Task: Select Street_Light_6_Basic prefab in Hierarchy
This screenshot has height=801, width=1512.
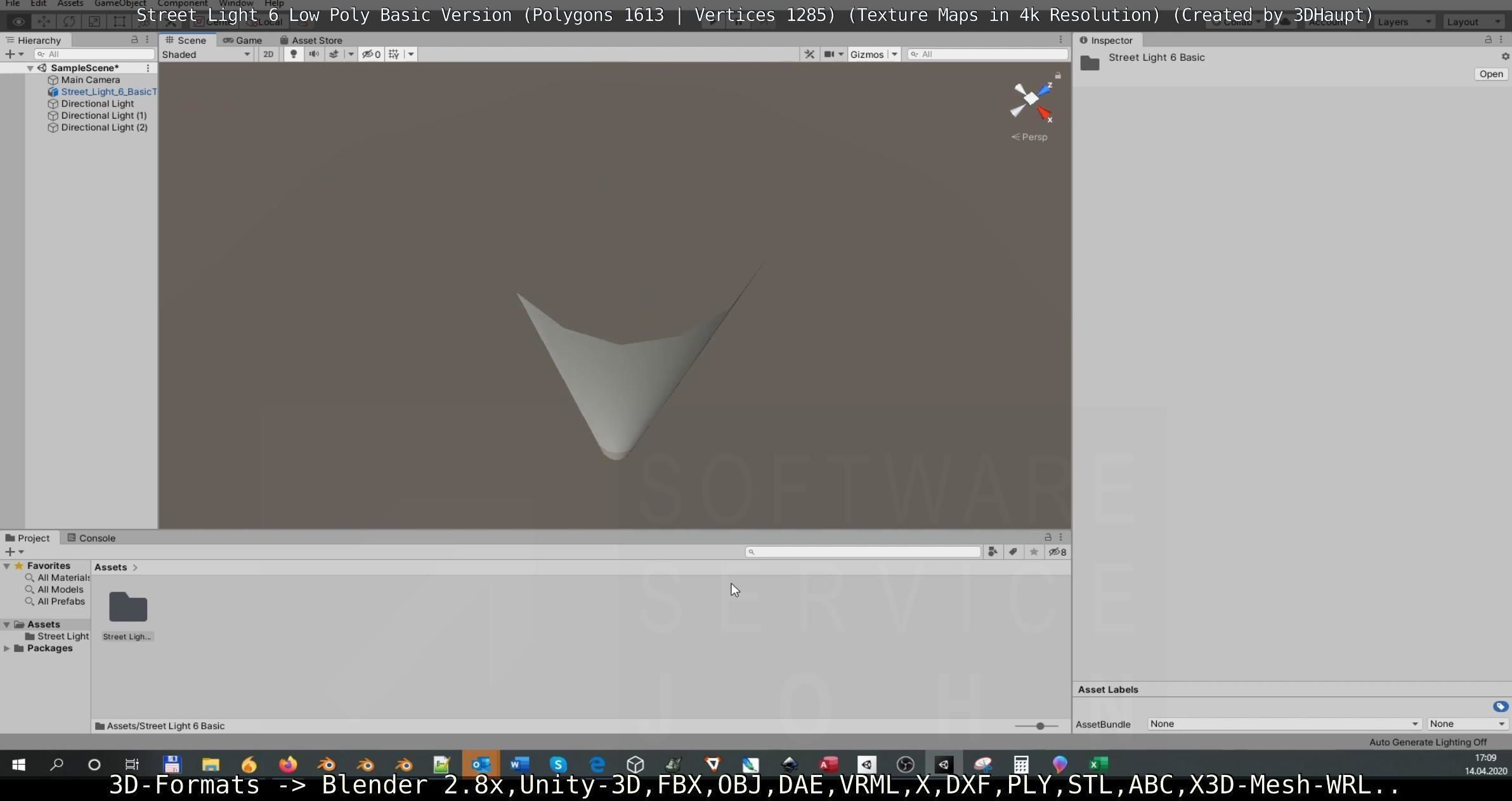Action: click(x=102, y=92)
